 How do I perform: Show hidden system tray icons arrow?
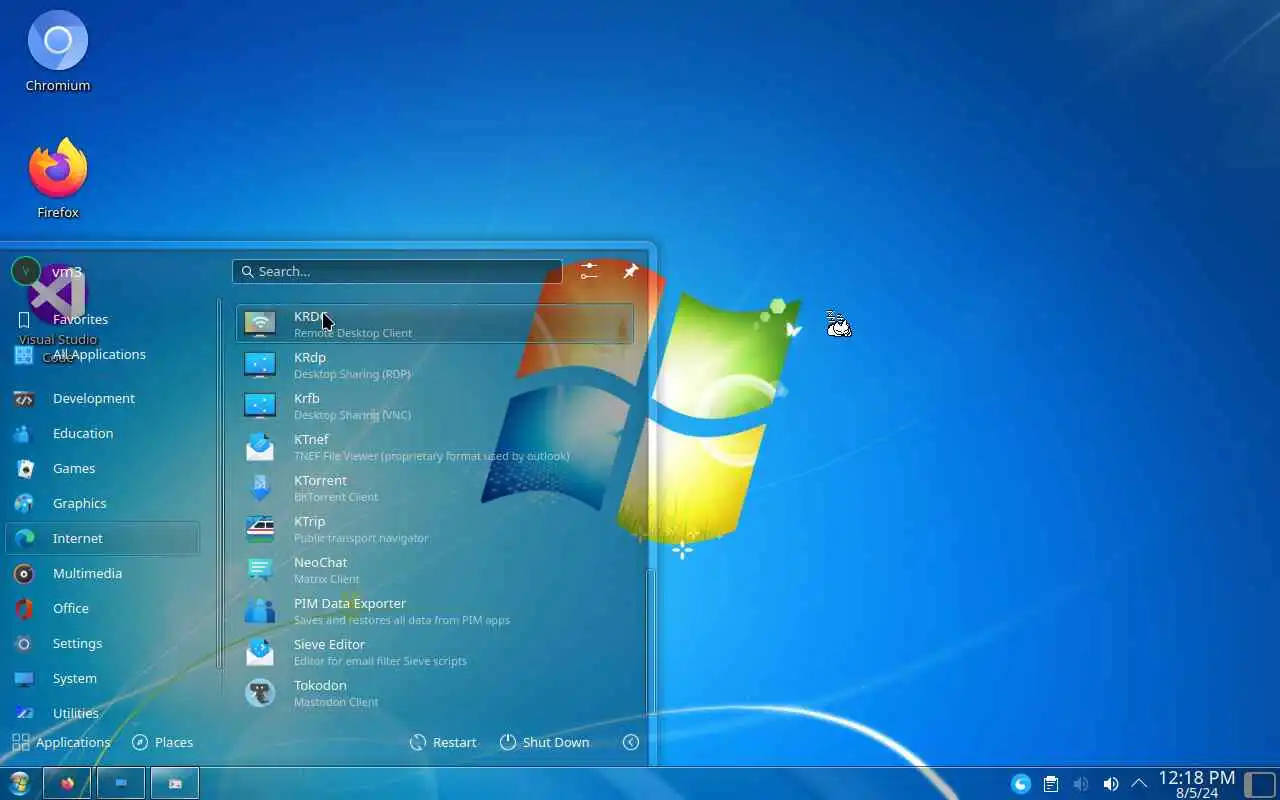1139,784
